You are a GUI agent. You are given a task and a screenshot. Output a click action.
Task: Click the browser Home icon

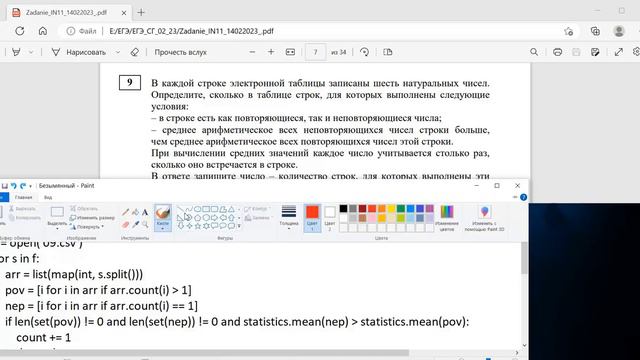42,31
